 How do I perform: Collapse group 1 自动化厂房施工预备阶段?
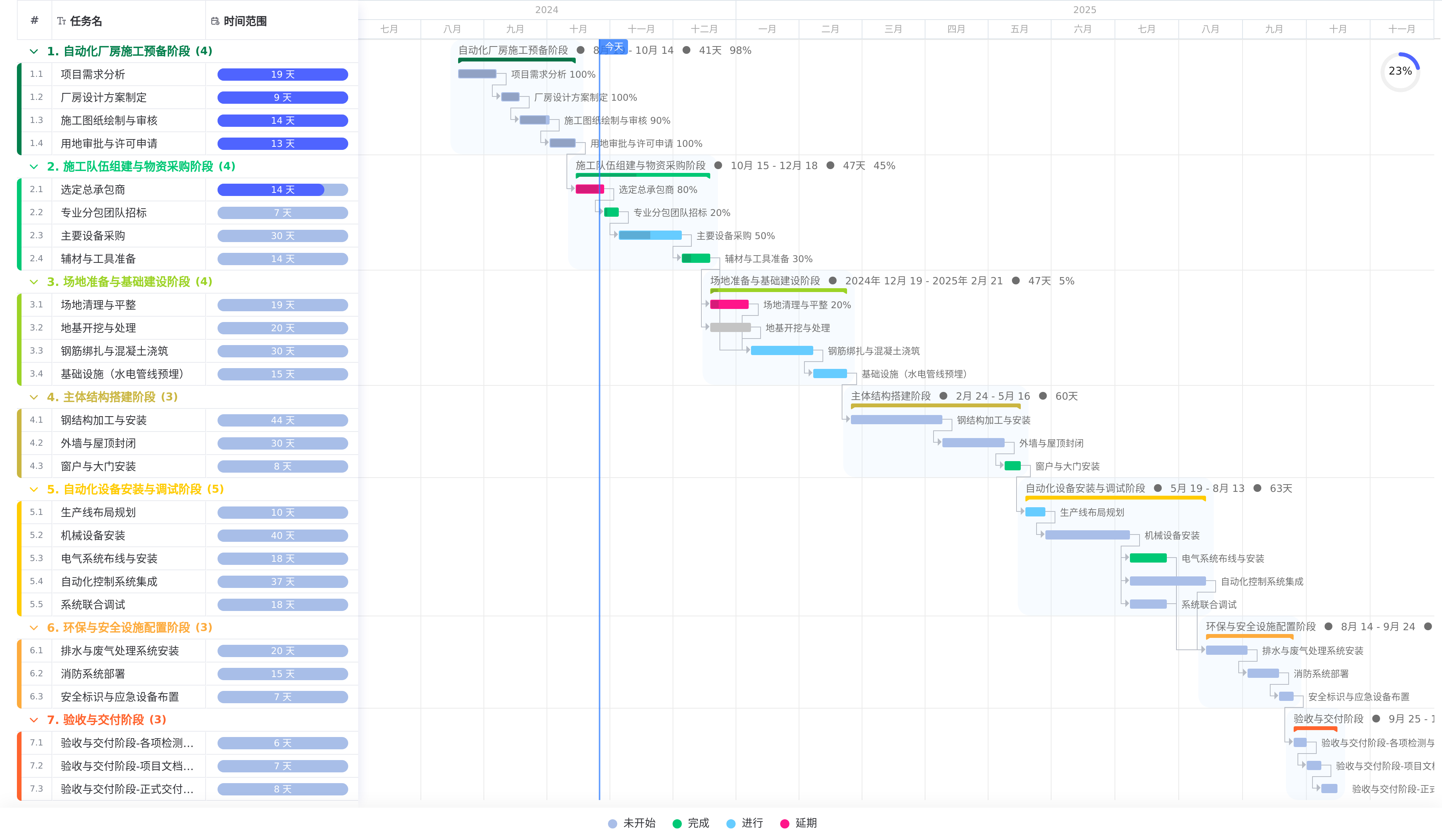[x=34, y=51]
